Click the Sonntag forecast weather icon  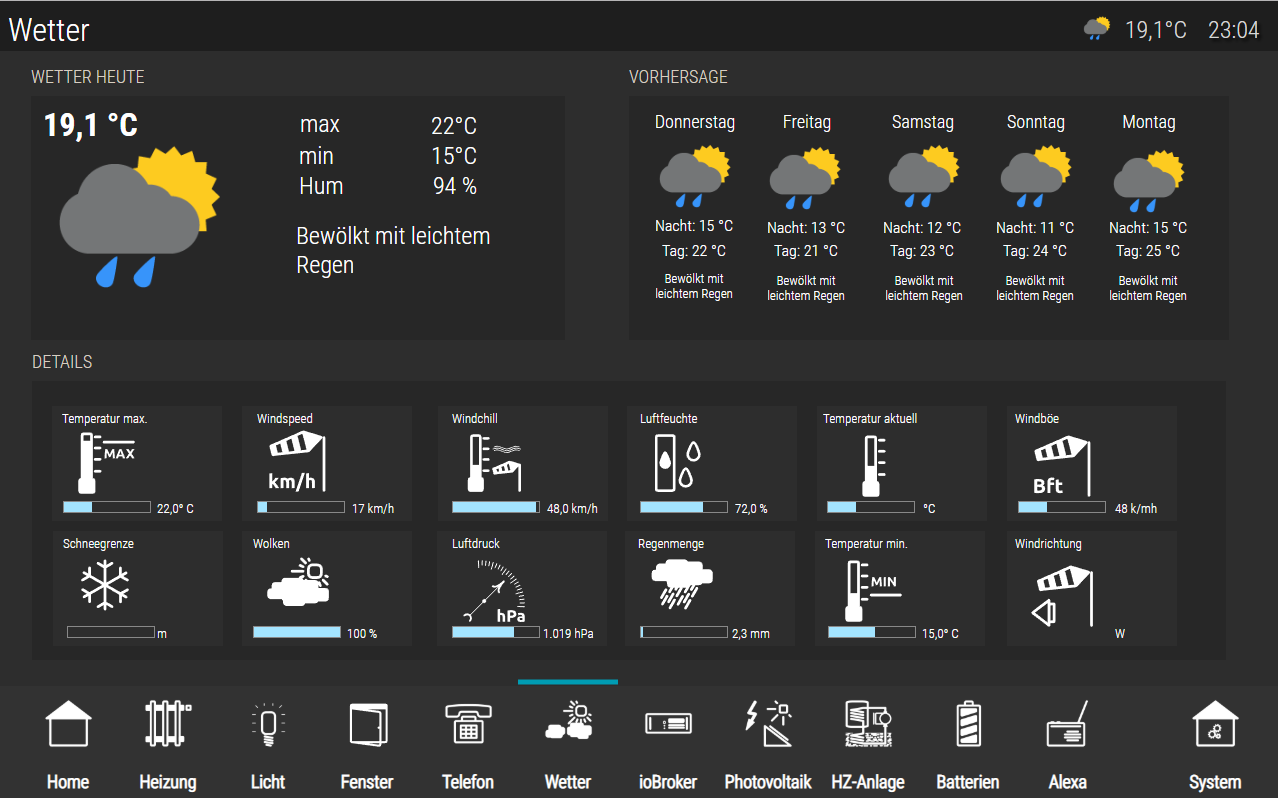[x=1035, y=178]
